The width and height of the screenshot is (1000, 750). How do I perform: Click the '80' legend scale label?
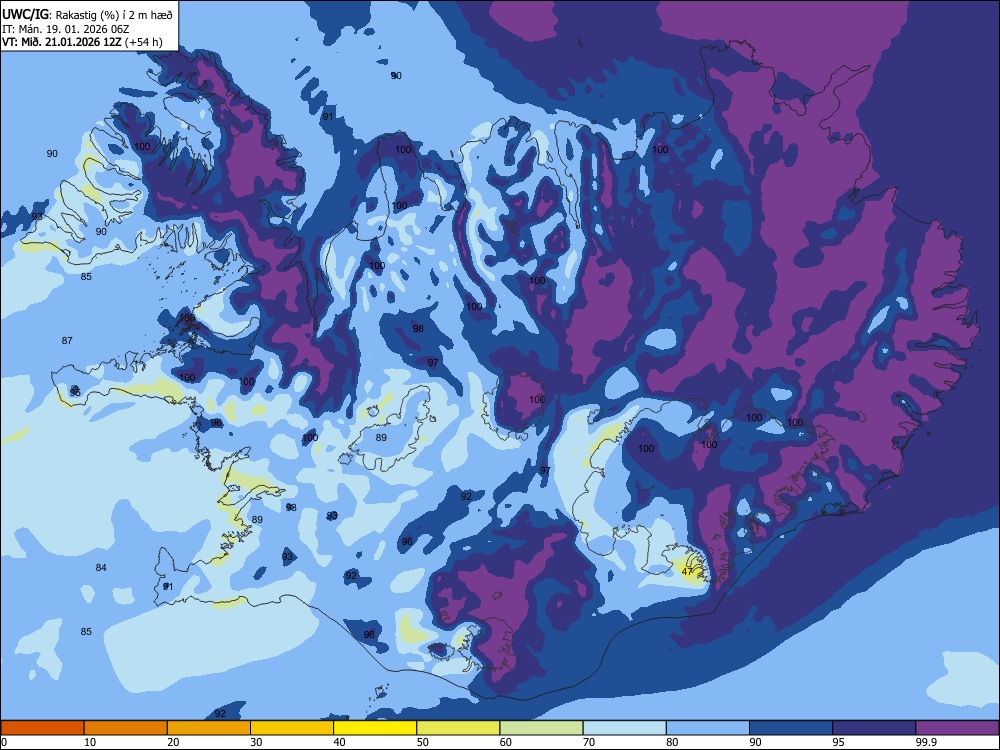(x=672, y=742)
